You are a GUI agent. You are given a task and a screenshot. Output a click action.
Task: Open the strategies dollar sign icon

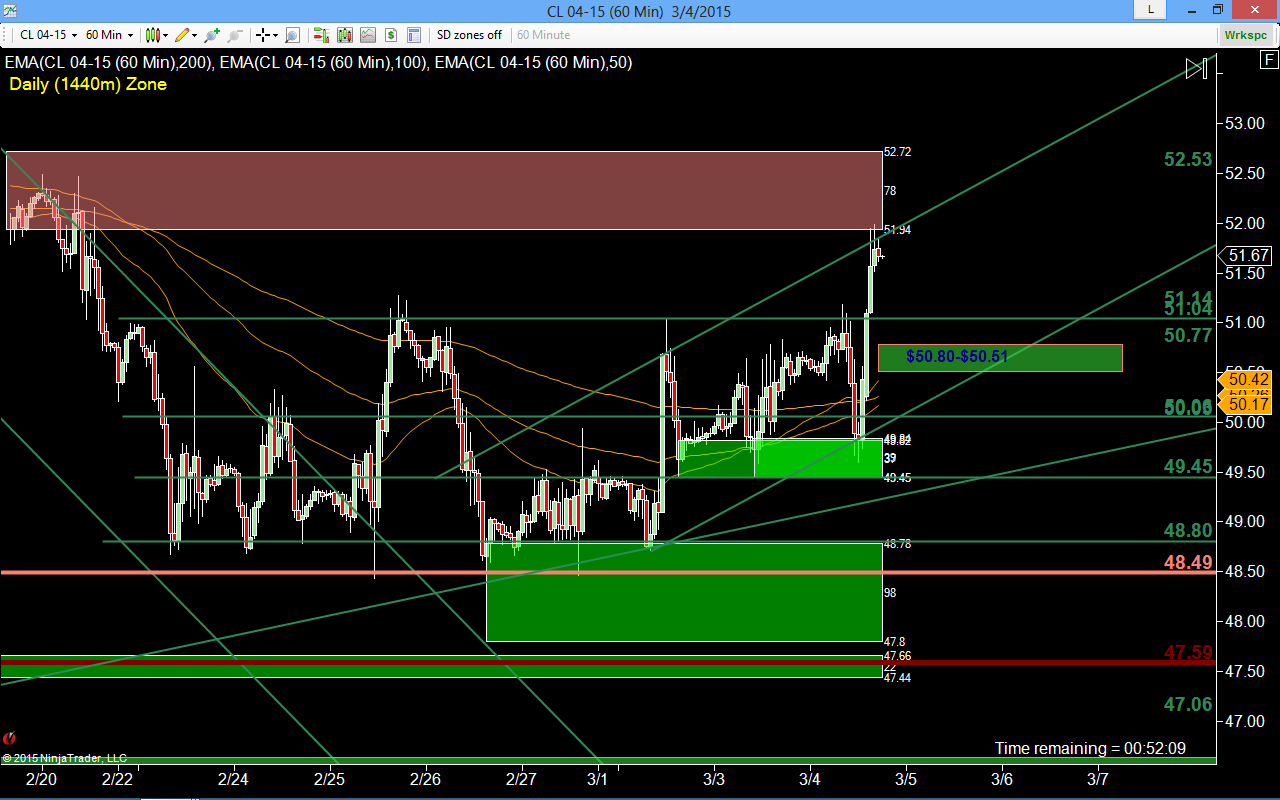click(391, 35)
